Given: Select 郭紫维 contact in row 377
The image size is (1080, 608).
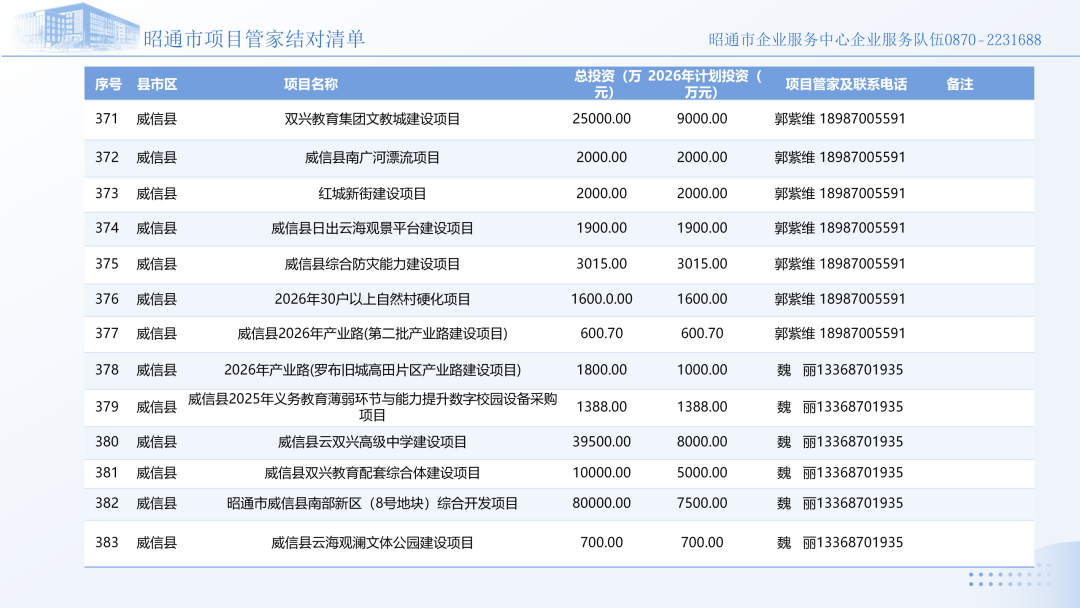Looking at the screenshot, I should (x=840, y=333).
